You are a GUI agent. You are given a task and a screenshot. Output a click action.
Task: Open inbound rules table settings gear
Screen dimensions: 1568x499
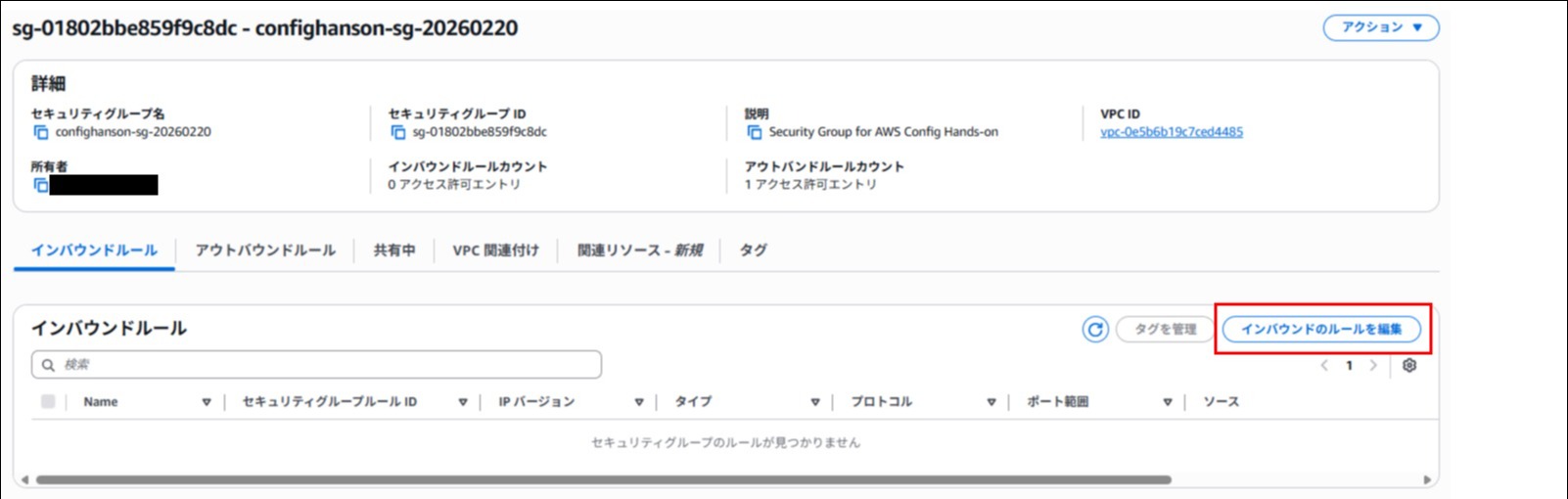click(x=1409, y=365)
